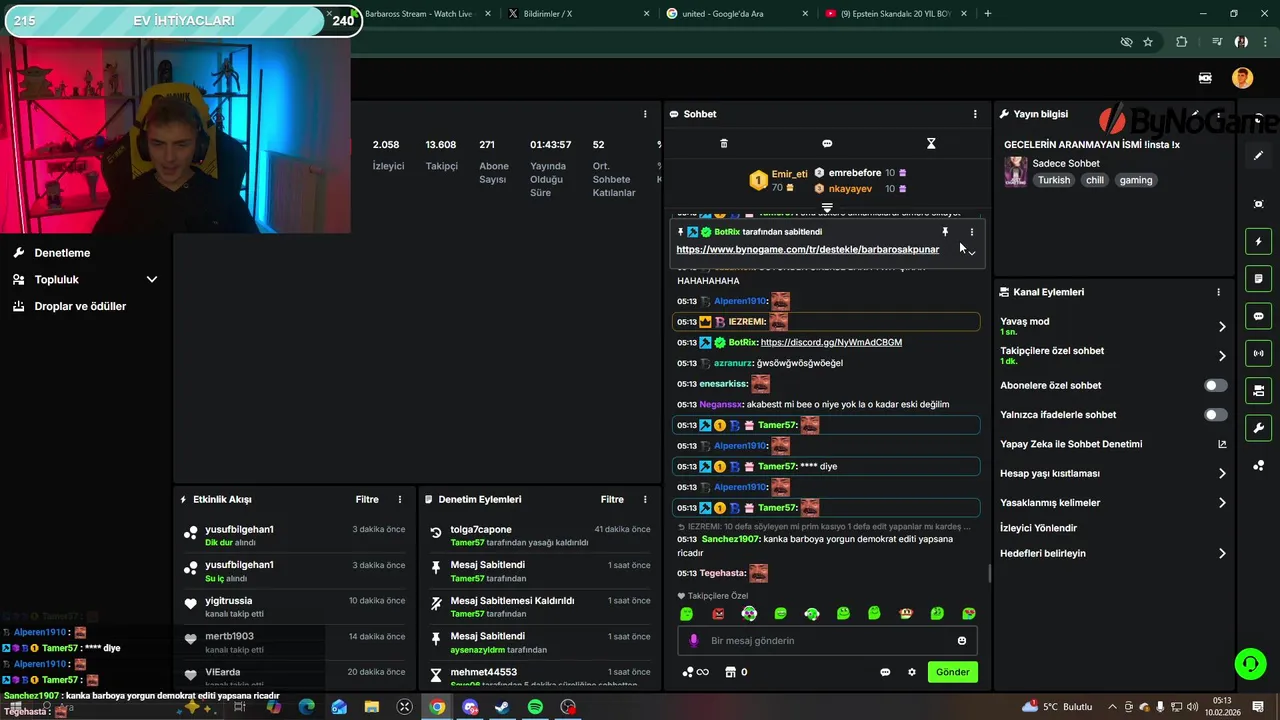Focus the Bir mesaj gönderin input
The height and width of the screenshot is (720, 1280).
point(827,641)
